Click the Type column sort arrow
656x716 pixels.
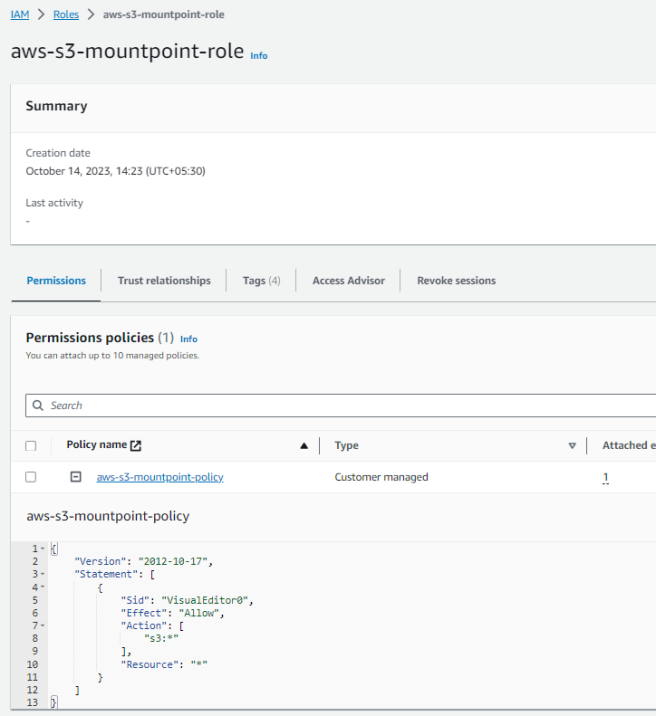[572, 446]
